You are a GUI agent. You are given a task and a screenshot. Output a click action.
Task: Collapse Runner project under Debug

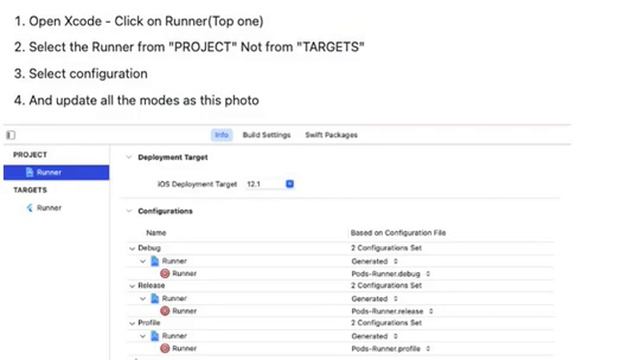click(x=143, y=261)
